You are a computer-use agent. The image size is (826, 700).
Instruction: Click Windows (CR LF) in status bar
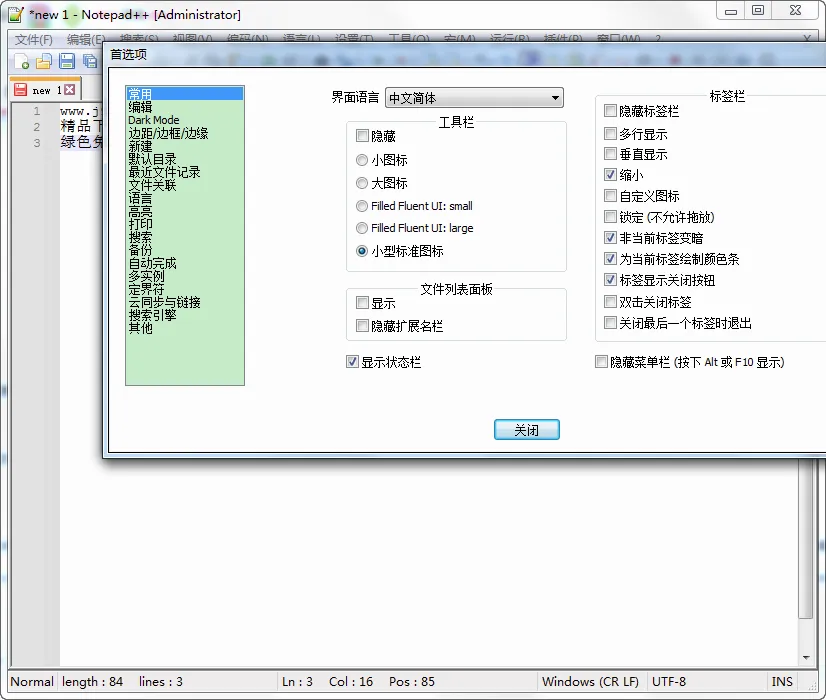[x=590, y=682]
